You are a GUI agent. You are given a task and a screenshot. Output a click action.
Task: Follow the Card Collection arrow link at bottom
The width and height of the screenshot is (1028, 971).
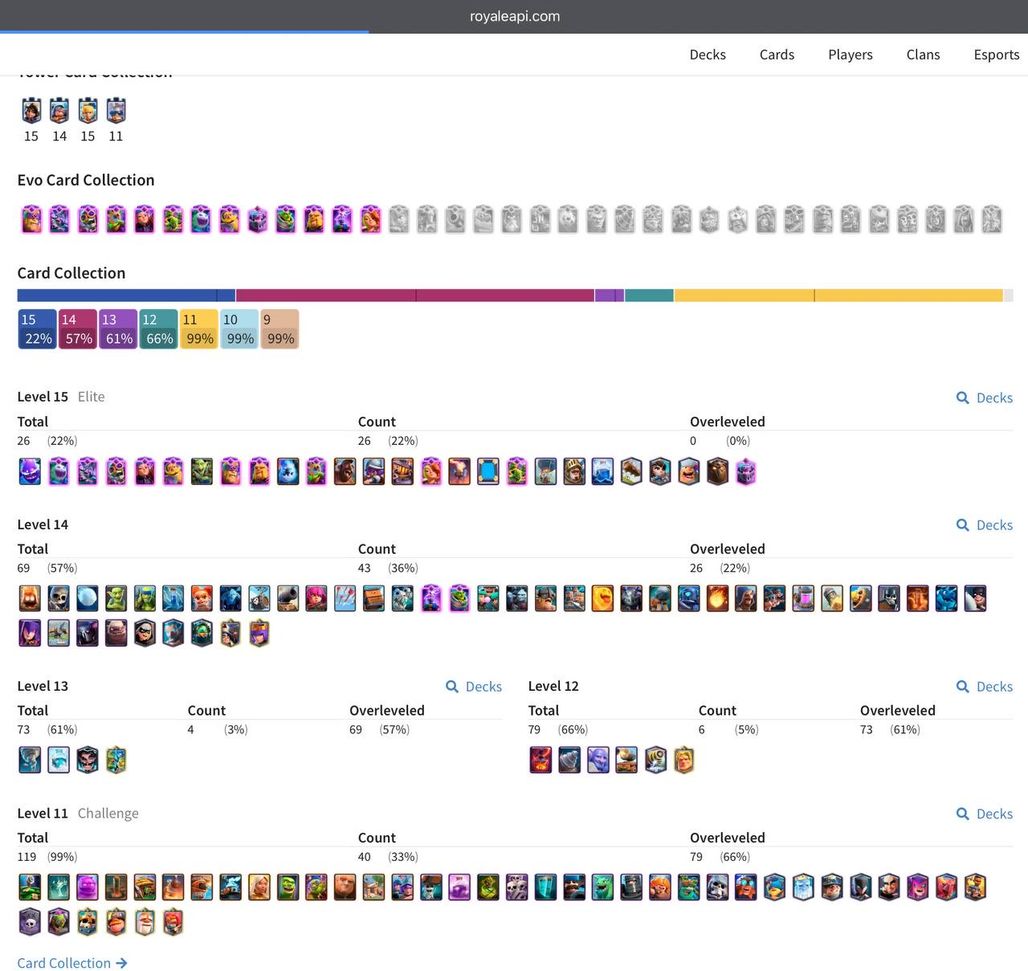click(72, 962)
